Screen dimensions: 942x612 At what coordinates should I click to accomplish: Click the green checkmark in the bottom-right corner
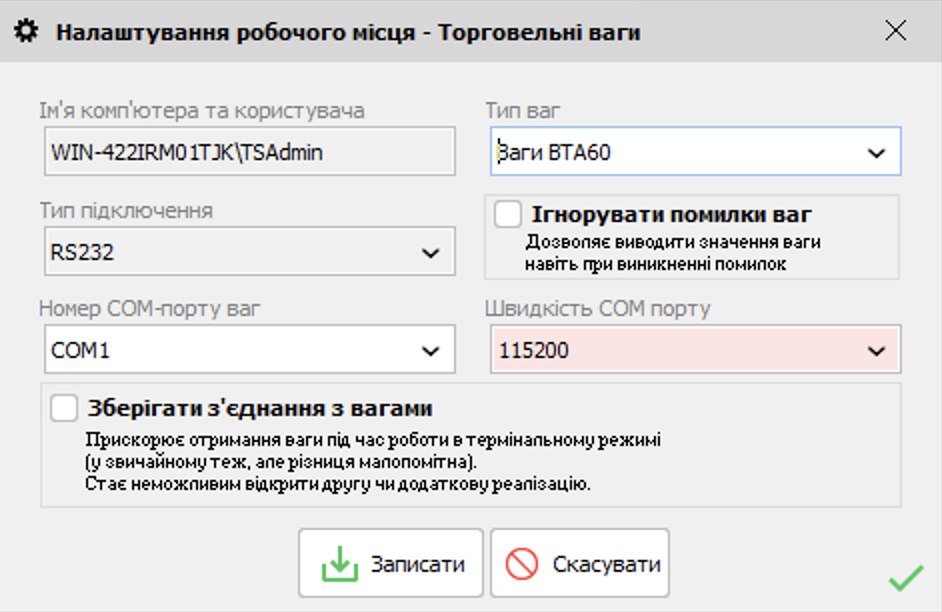[x=906, y=577]
